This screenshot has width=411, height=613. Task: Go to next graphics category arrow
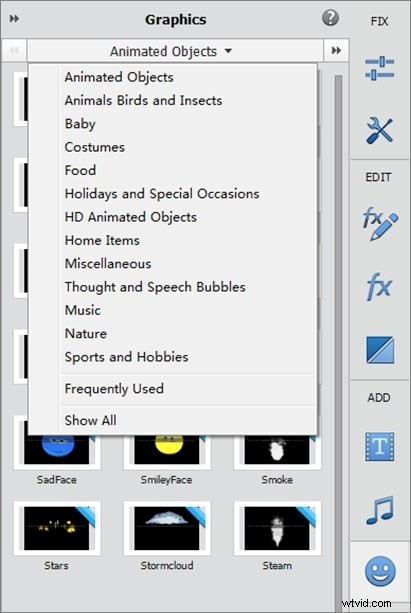click(x=336, y=50)
